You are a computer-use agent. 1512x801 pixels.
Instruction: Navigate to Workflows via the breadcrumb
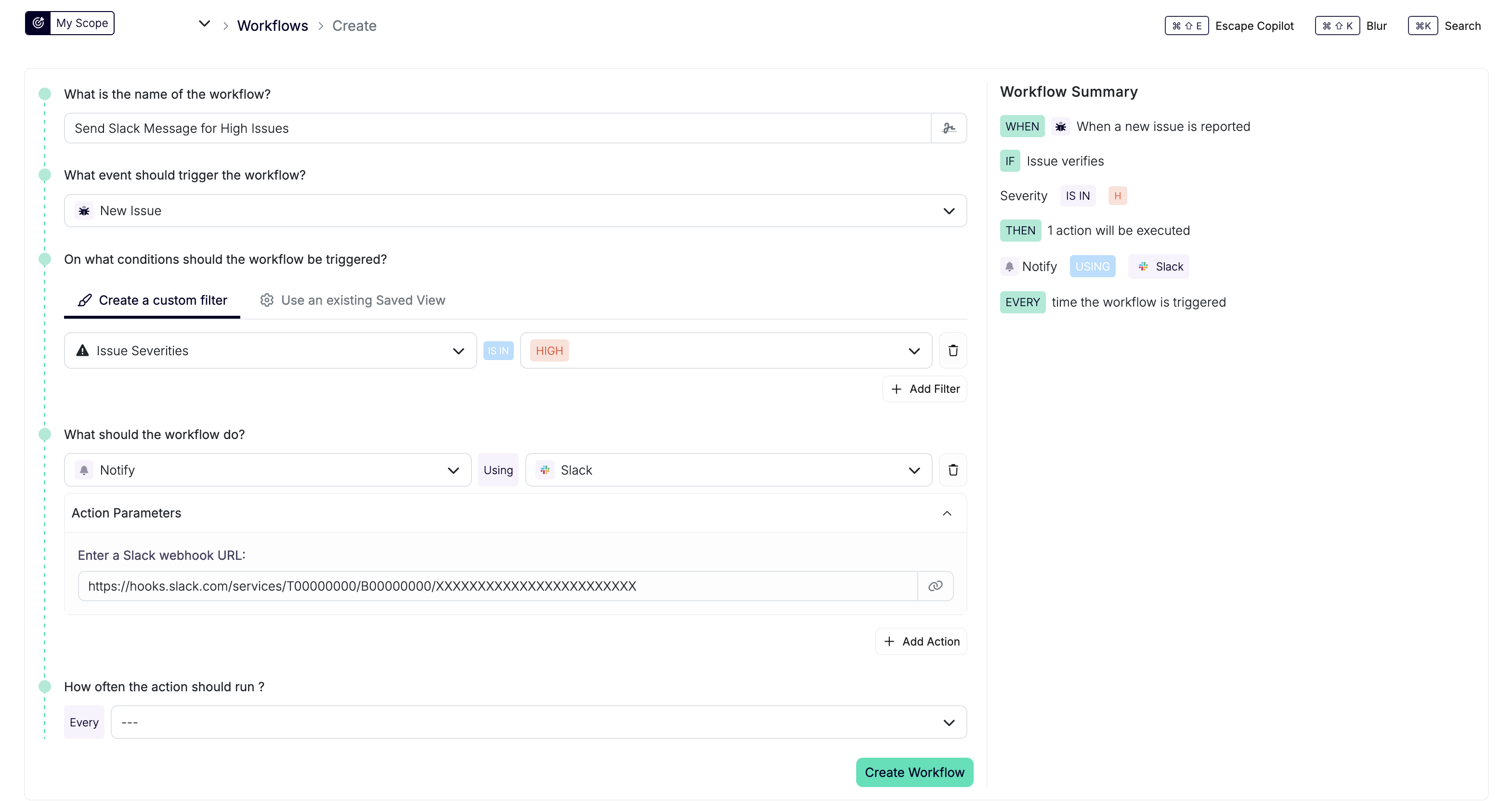tap(273, 25)
